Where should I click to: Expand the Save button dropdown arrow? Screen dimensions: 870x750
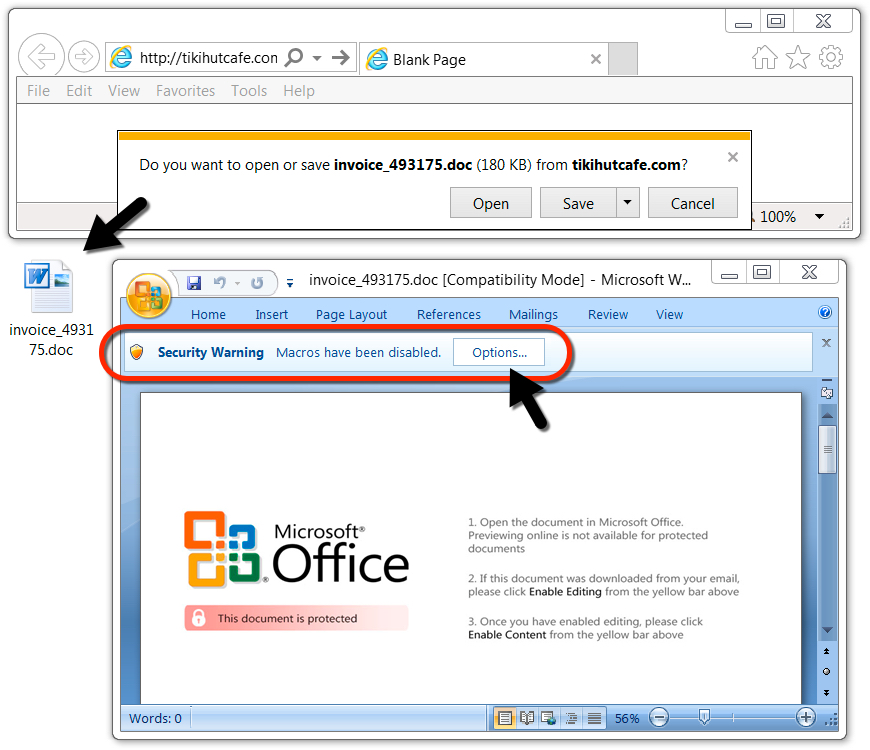pos(628,202)
